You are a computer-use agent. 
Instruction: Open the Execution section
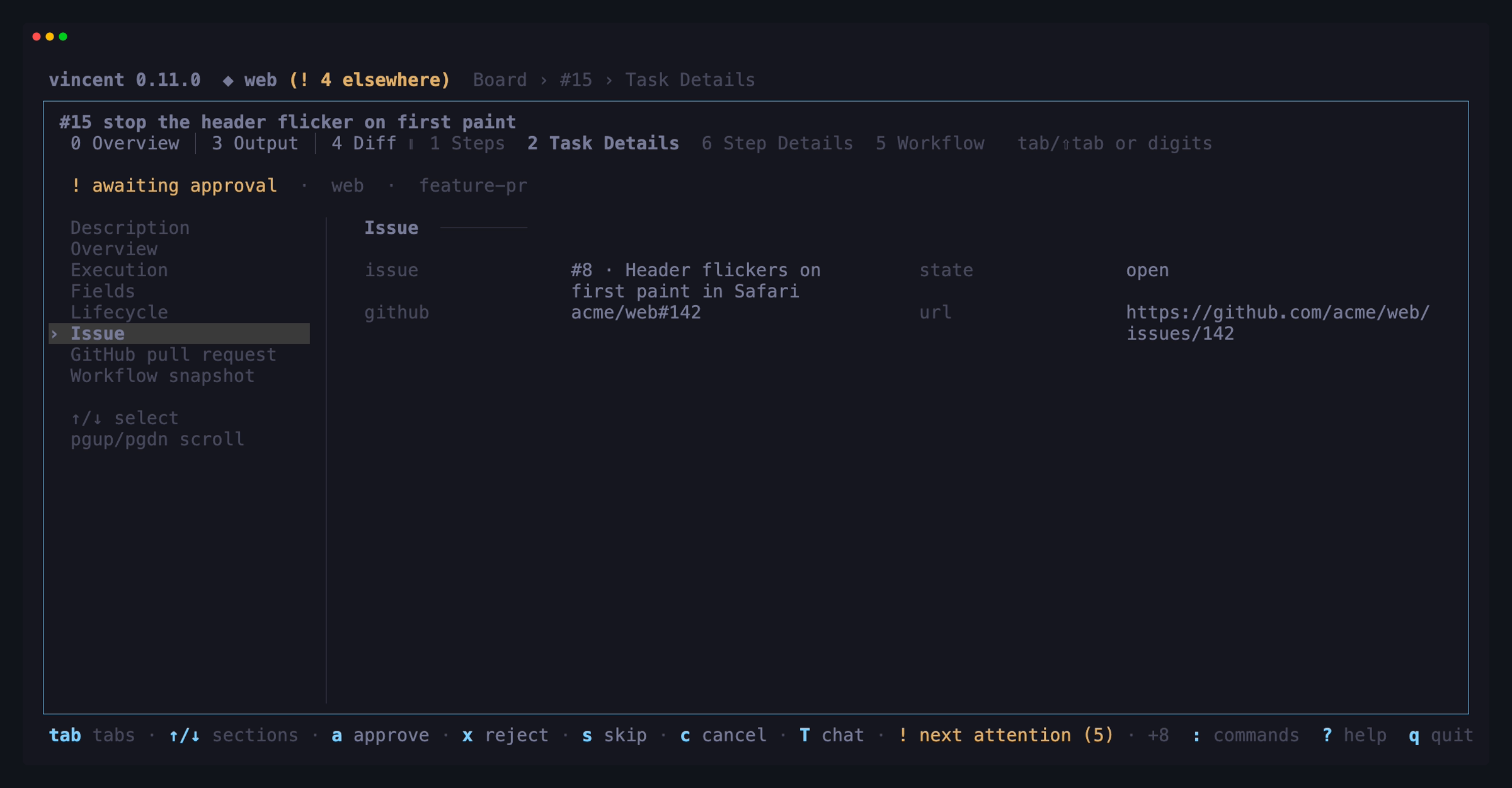point(119,270)
